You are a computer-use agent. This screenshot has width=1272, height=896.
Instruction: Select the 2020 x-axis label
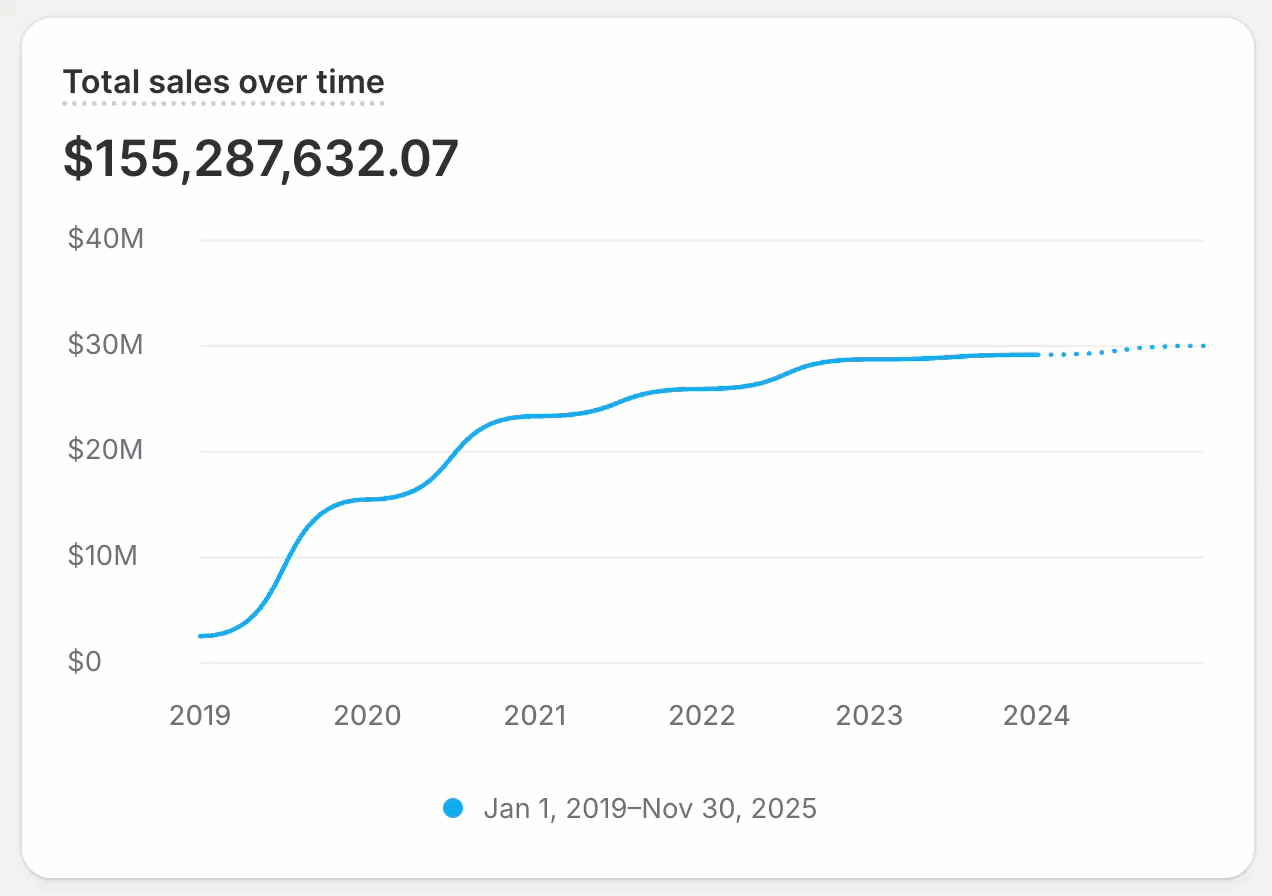[x=367, y=716]
